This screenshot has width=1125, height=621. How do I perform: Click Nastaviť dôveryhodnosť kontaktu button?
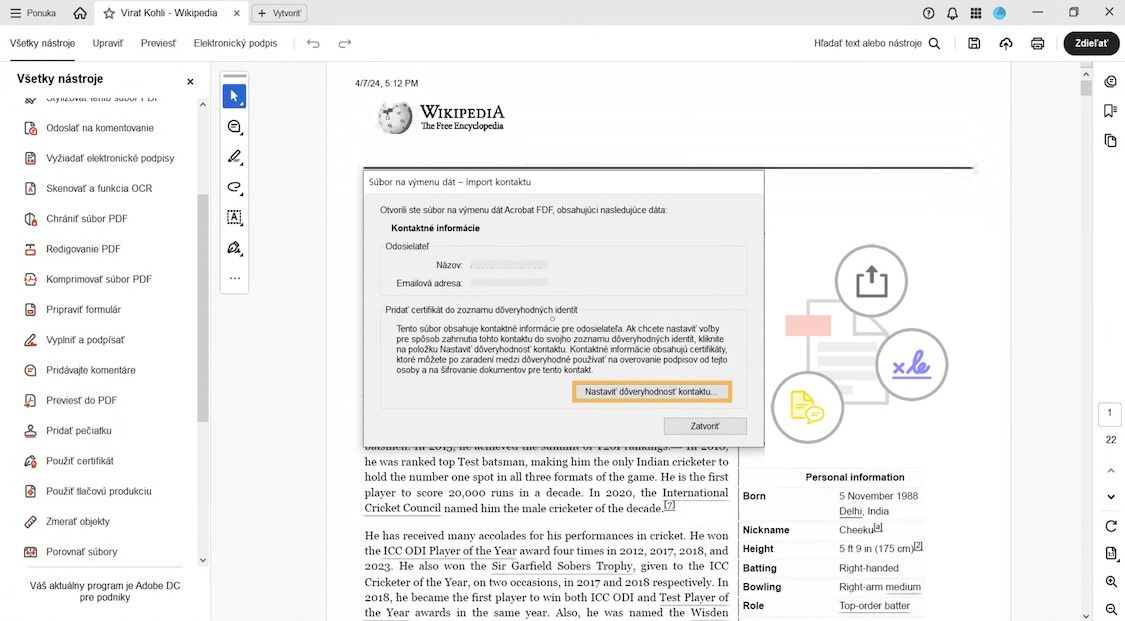[651, 392]
